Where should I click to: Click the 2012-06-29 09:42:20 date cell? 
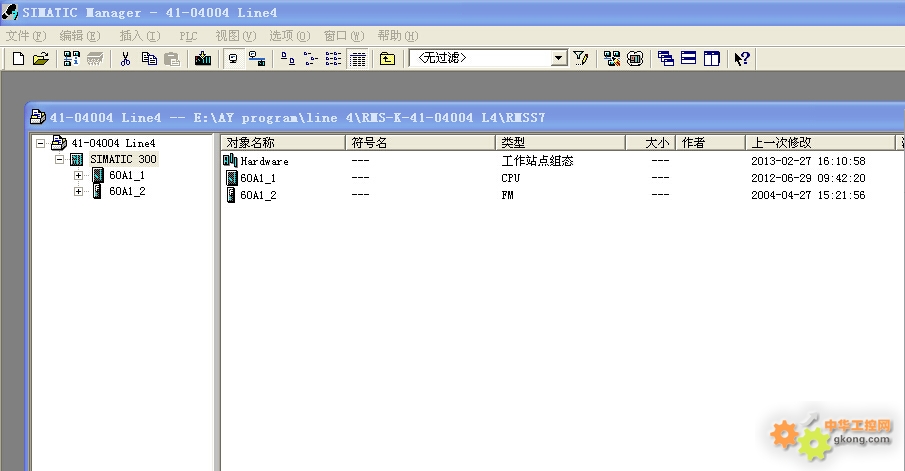tap(808, 178)
